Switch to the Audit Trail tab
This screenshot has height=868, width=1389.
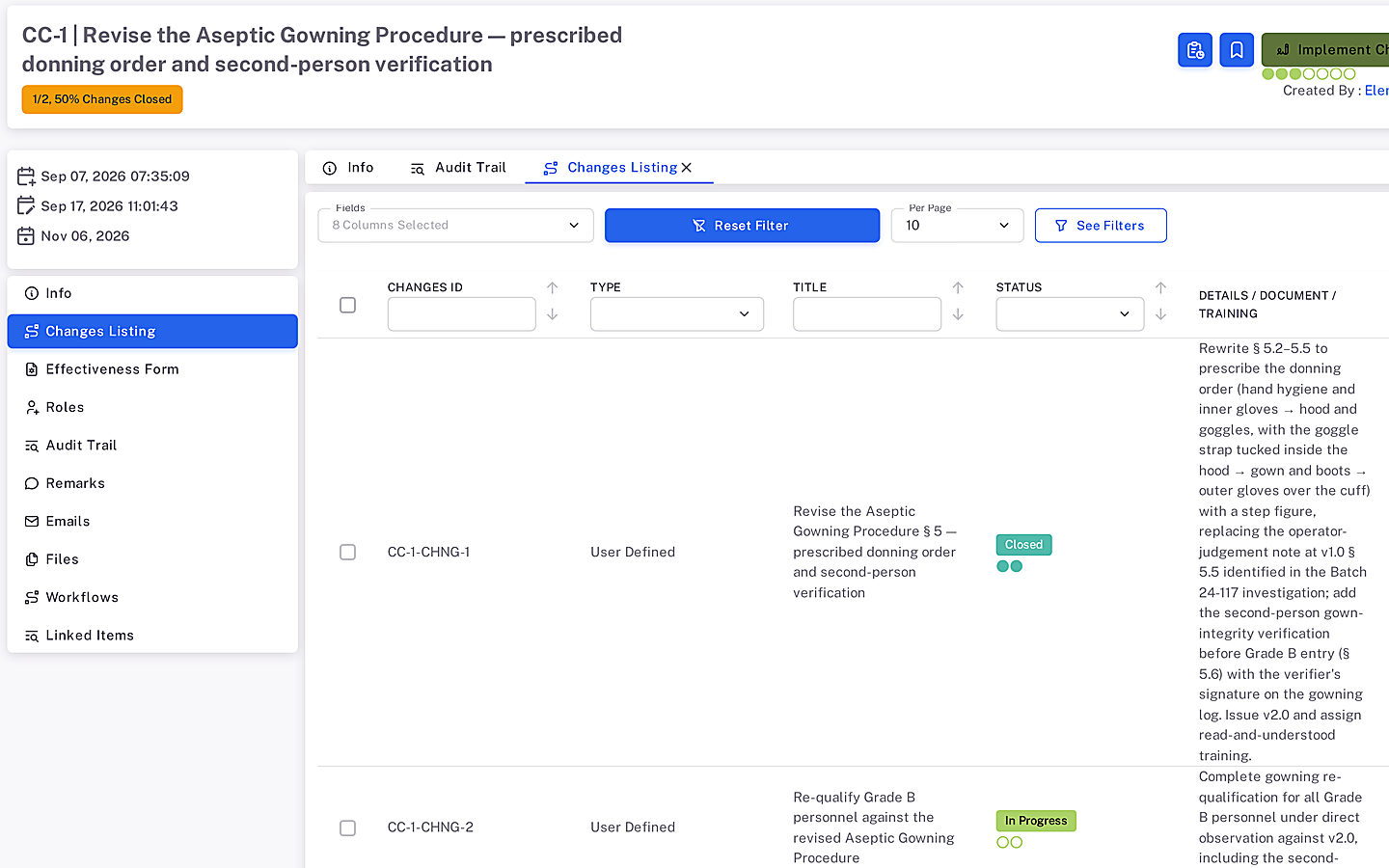tap(458, 168)
